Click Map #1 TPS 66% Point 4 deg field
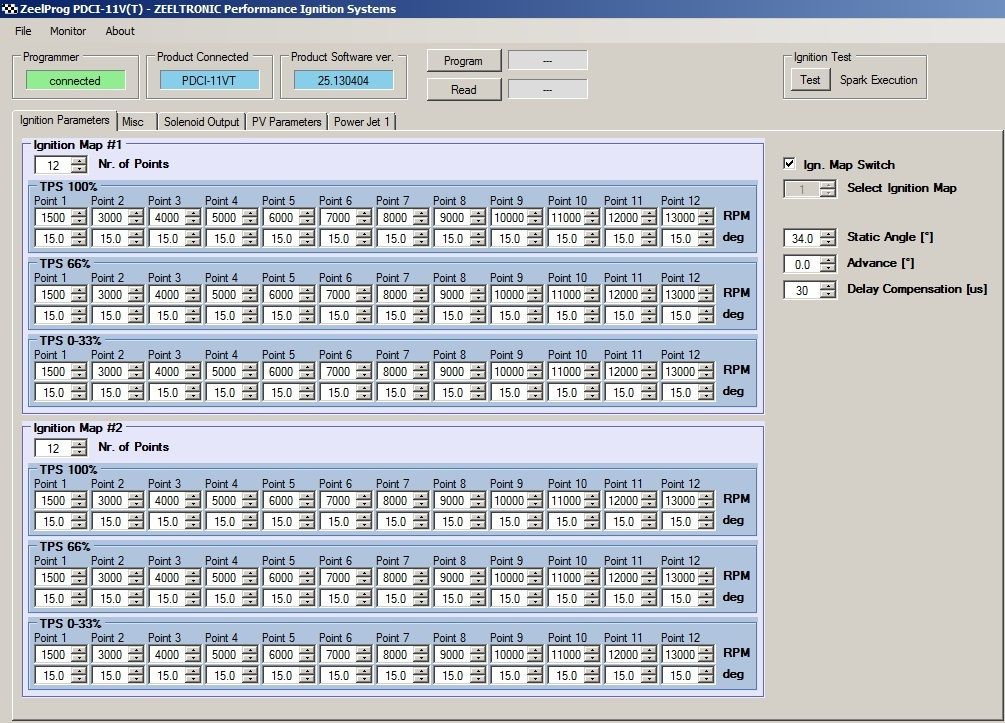Image resolution: width=1005 pixels, height=723 pixels. [x=224, y=315]
